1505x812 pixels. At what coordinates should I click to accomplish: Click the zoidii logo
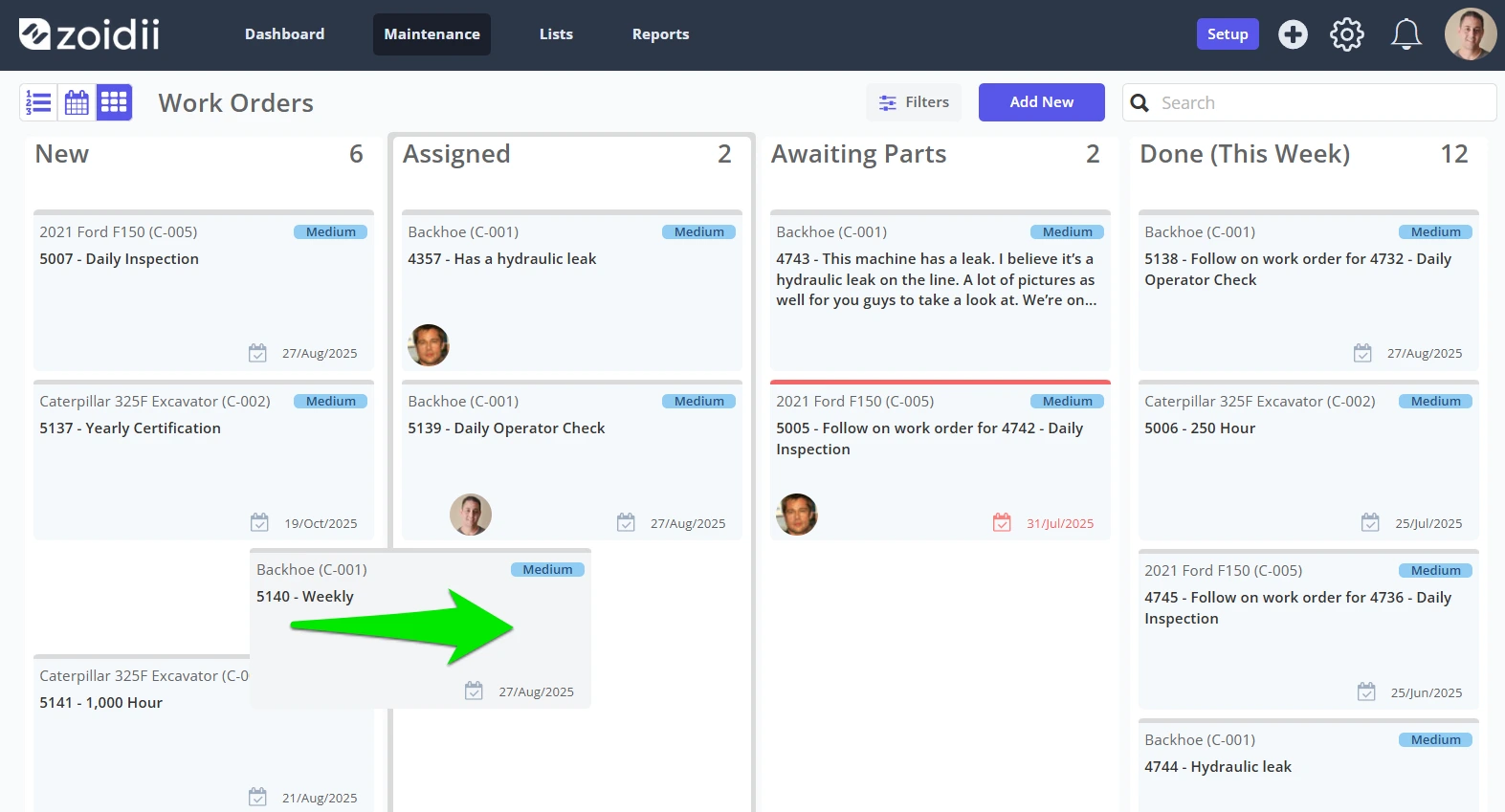[89, 34]
